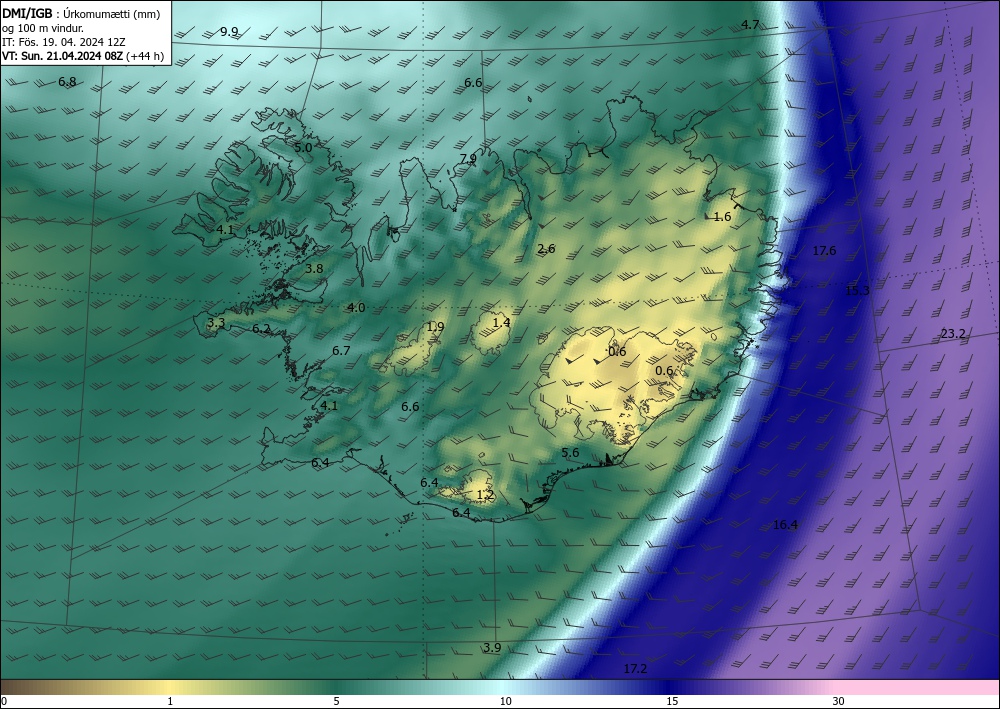1000x709 pixels.
Task: Click the 17.2 value on the map
Action: pyautogui.click(x=635, y=669)
